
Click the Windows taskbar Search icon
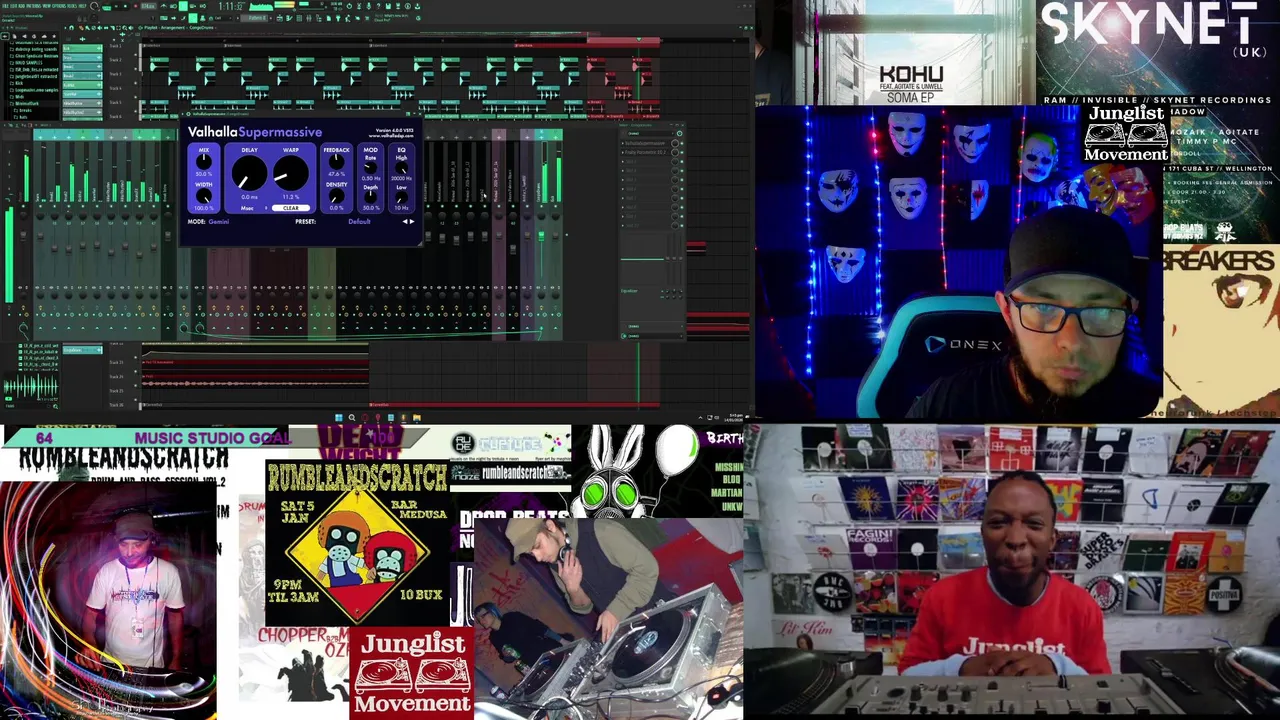click(352, 418)
